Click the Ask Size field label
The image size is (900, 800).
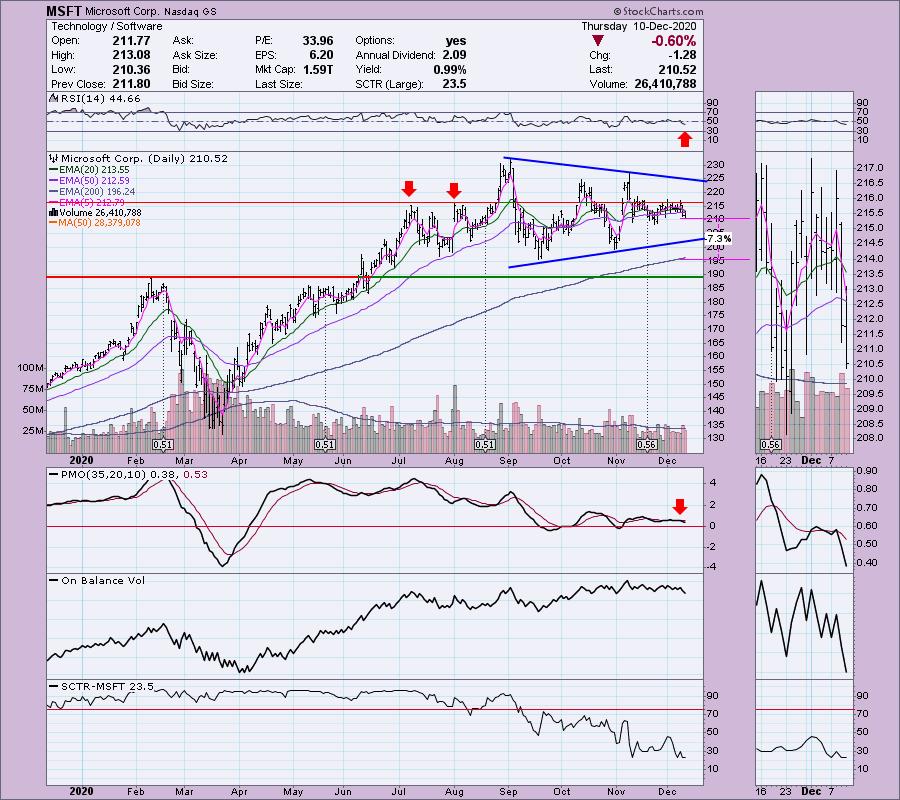click(x=195, y=55)
